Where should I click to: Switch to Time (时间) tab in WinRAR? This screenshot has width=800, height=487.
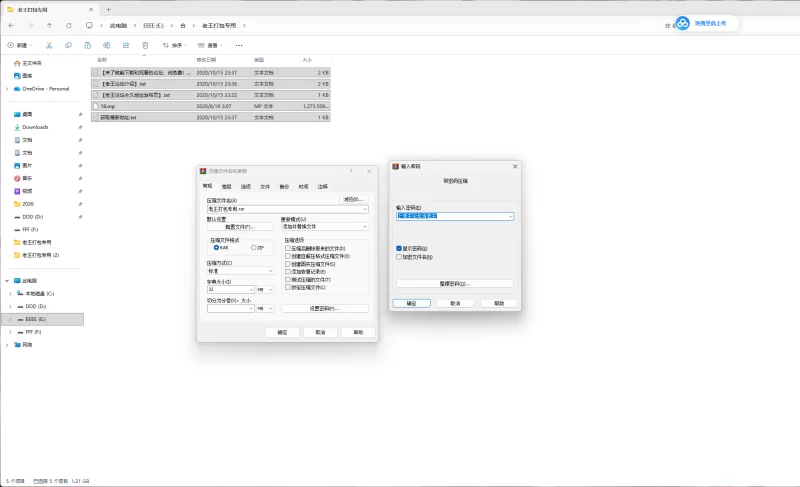click(x=304, y=187)
